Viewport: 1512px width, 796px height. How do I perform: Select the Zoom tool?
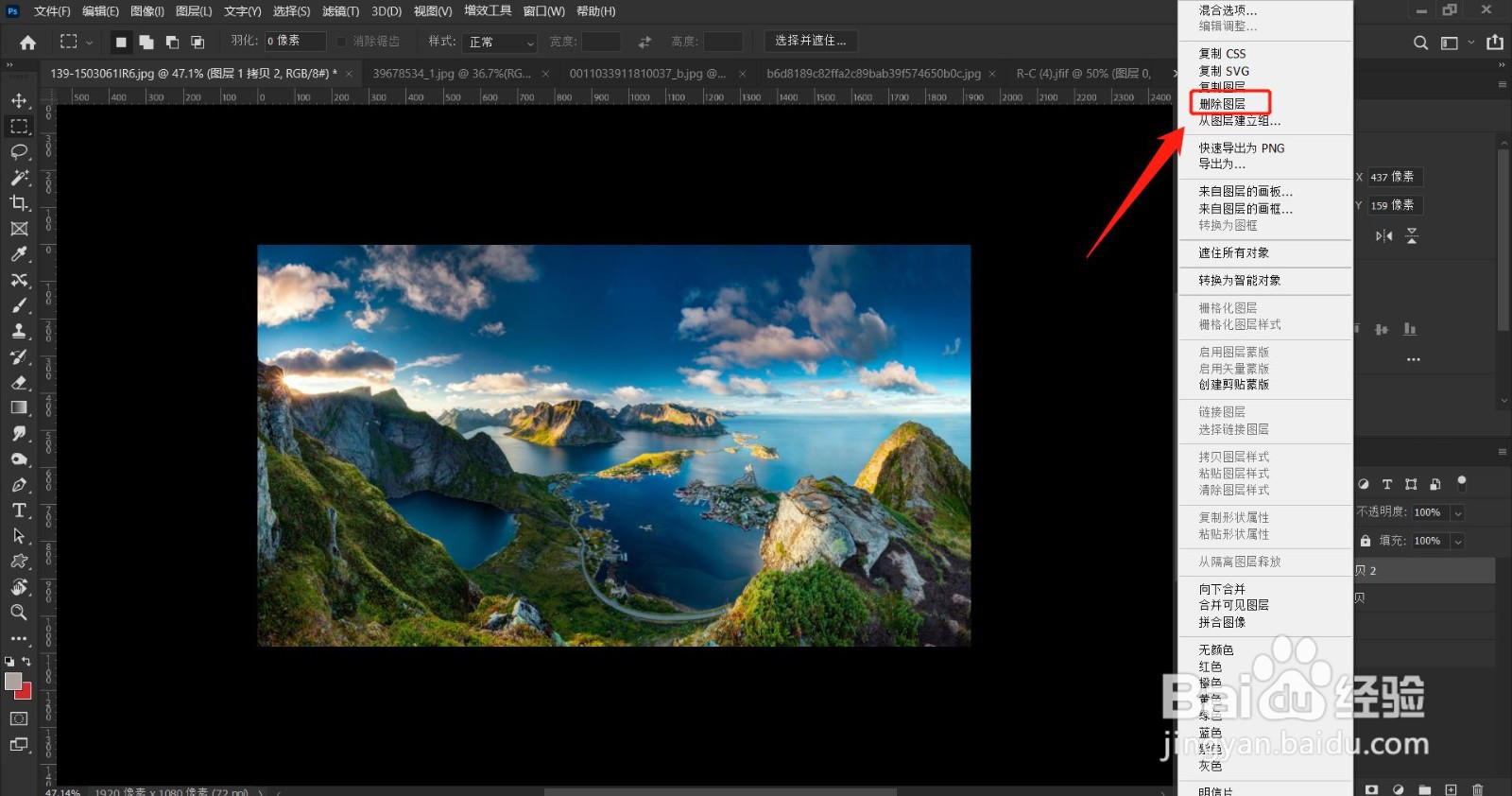pos(19,613)
